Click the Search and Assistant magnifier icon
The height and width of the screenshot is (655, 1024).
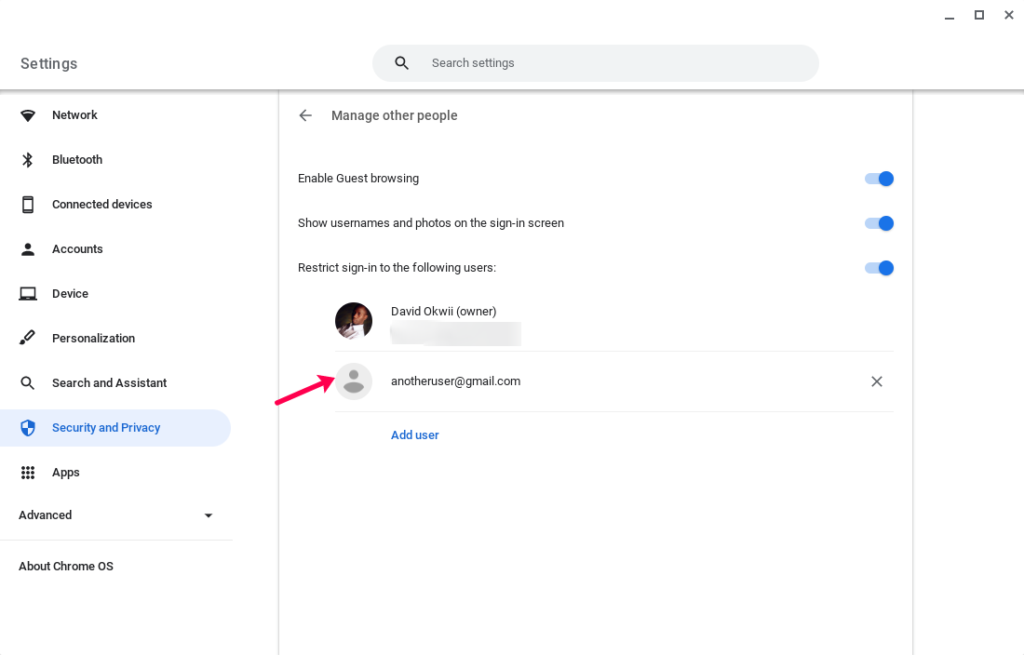(27, 383)
